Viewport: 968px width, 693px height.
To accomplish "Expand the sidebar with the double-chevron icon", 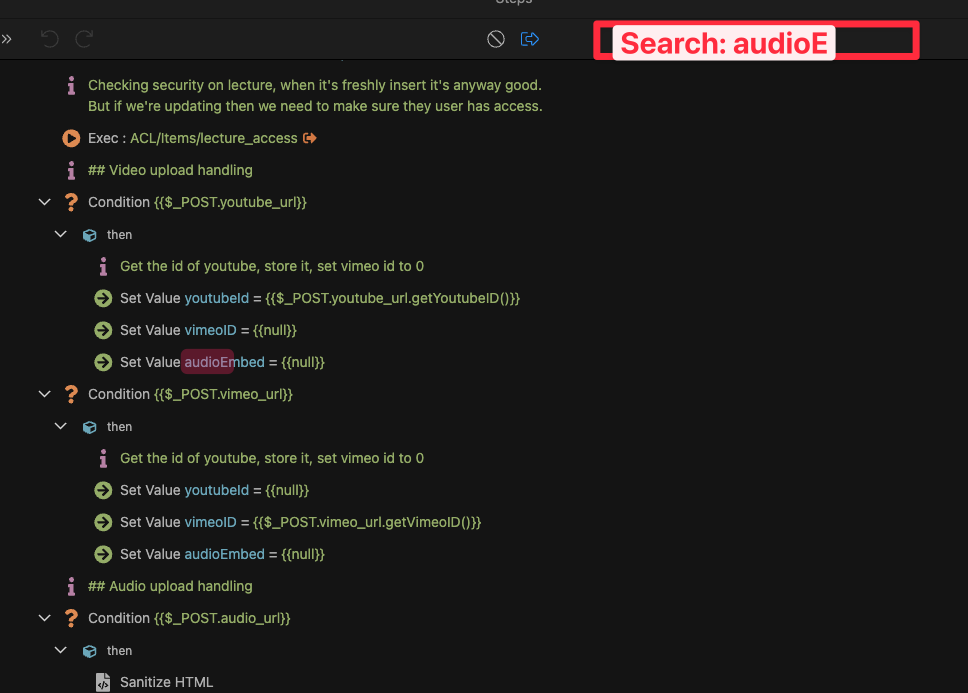I will [6, 39].
